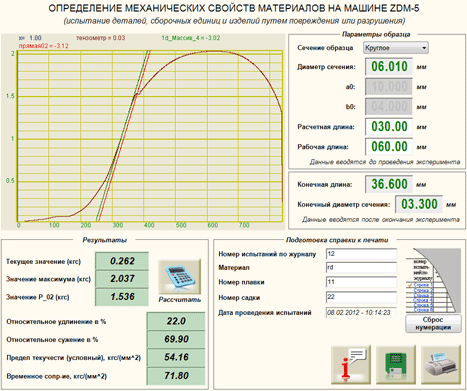
Task: Click the Расчетная длина field 030.00
Action: coord(389,127)
